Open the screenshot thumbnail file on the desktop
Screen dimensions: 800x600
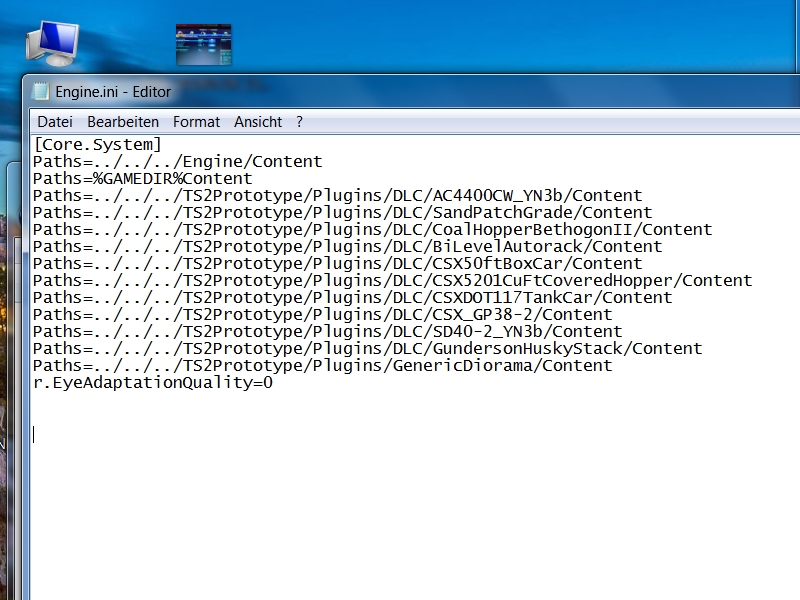(204, 45)
